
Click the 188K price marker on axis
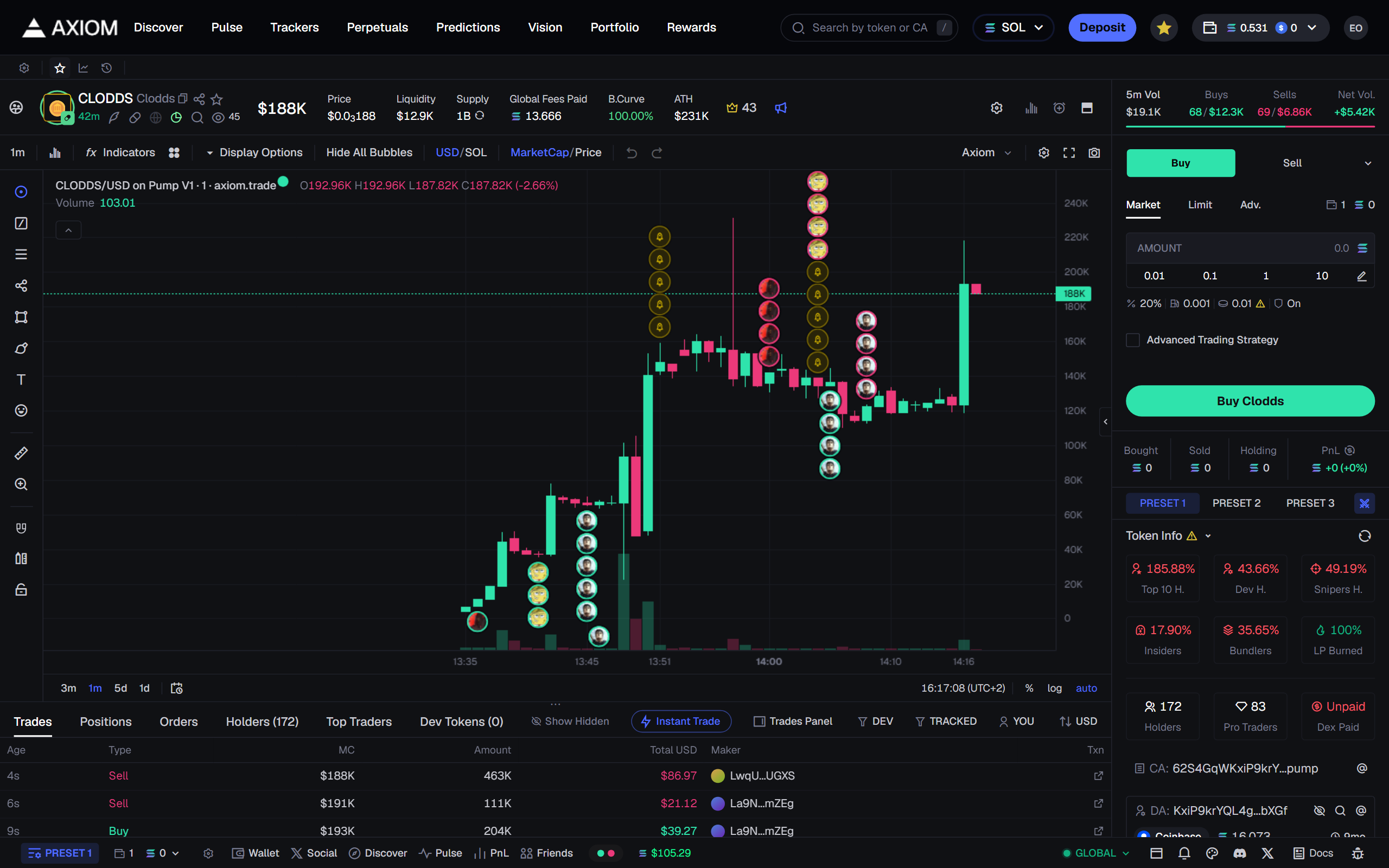tap(1073, 294)
